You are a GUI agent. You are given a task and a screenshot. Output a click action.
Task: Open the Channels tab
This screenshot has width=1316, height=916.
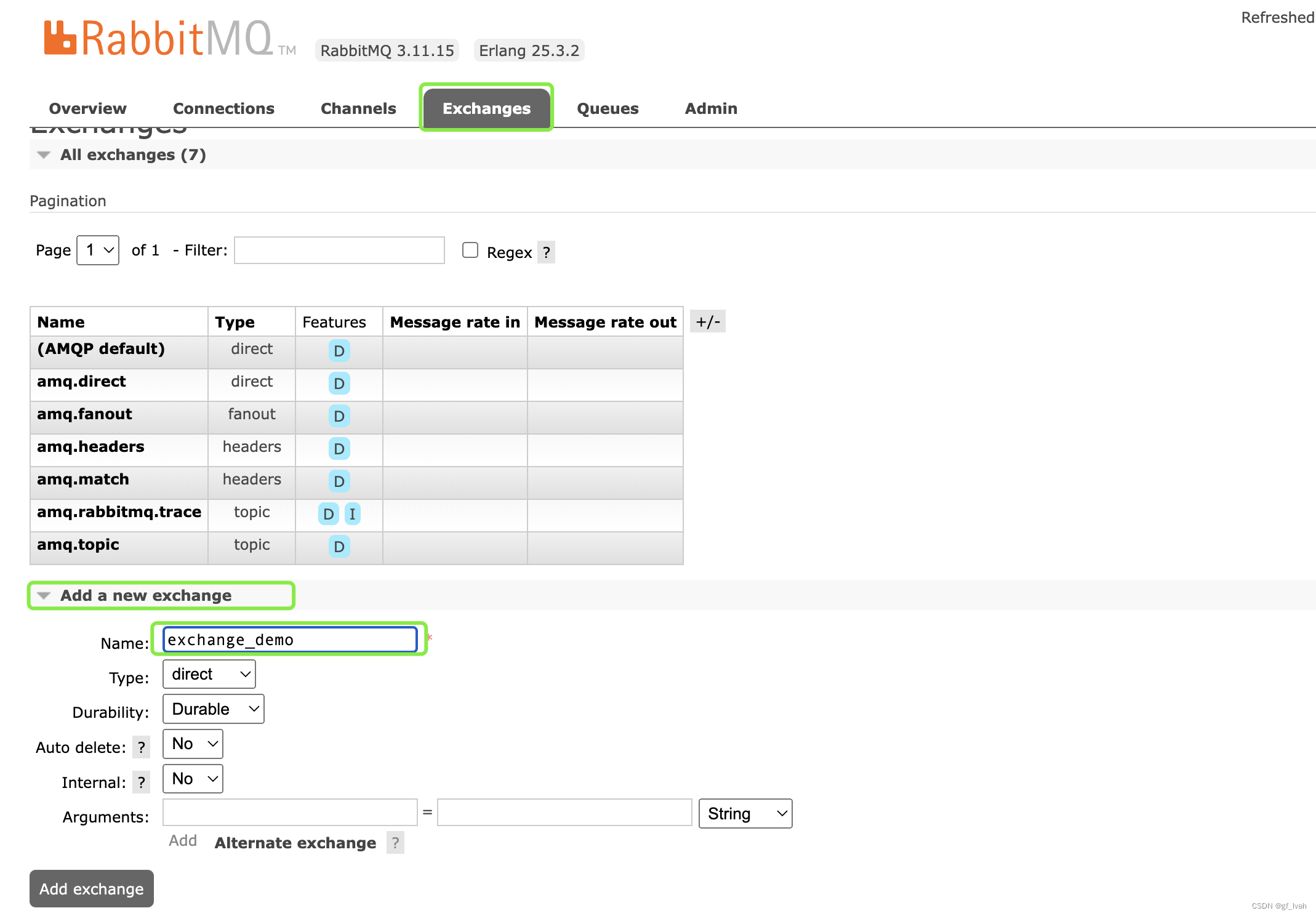click(x=358, y=108)
